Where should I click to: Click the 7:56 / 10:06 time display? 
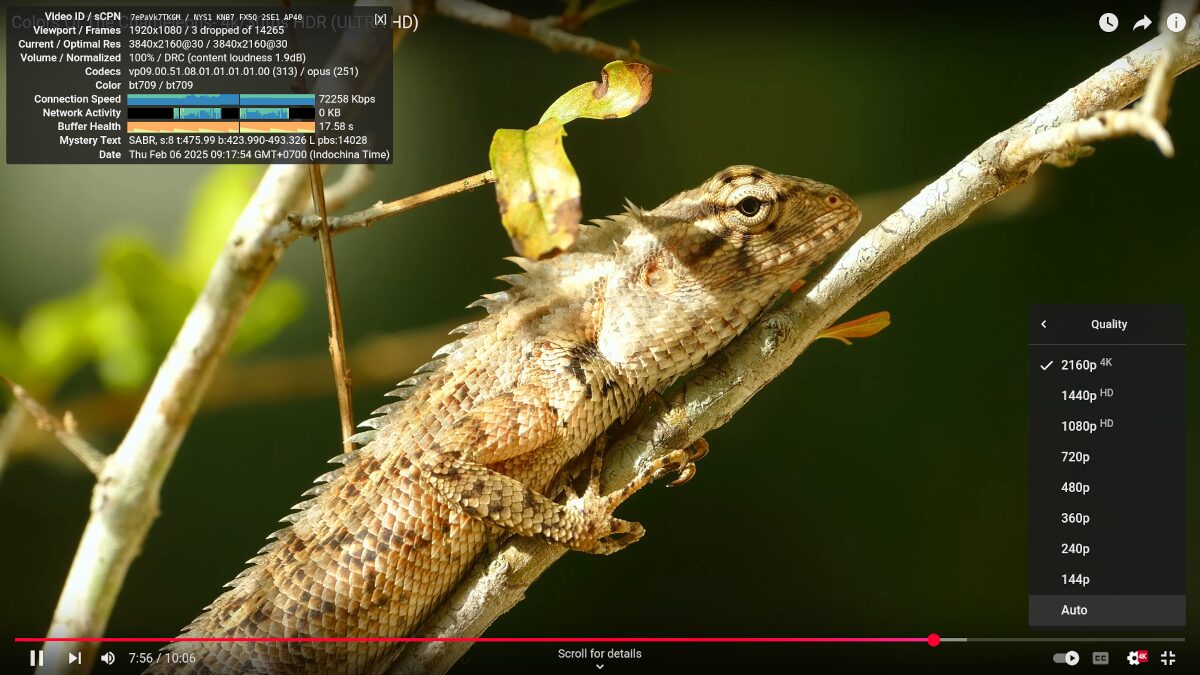coord(162,658)
